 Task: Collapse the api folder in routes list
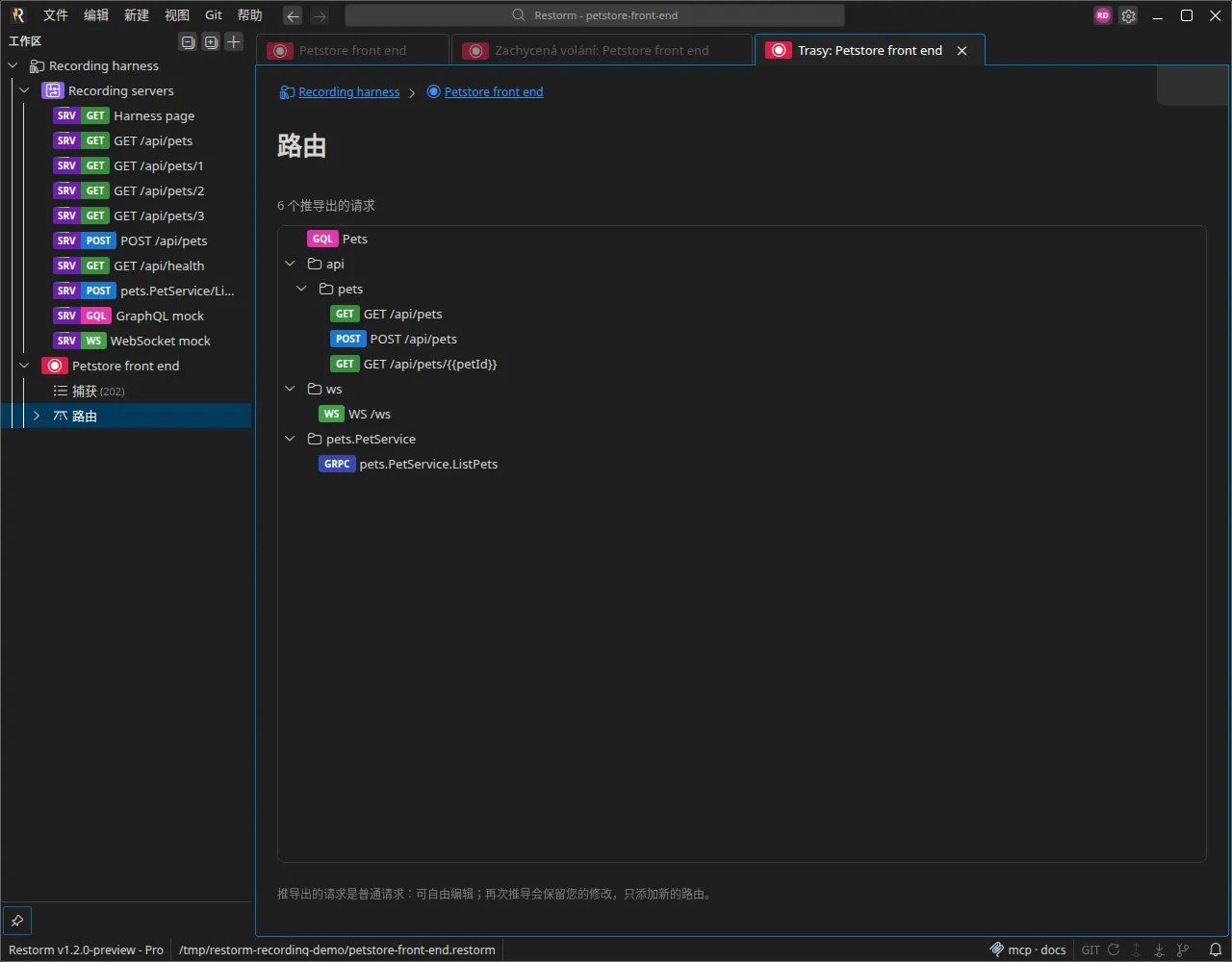[291, 264]
